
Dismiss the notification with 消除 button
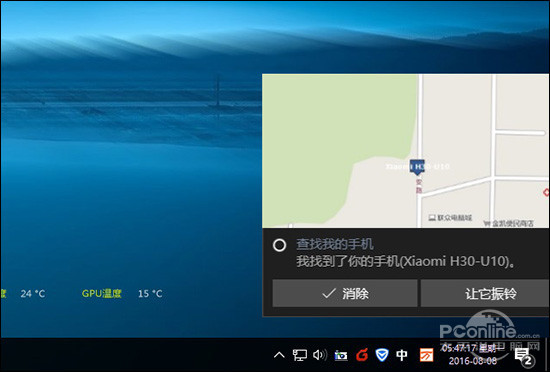click(345, 293)
